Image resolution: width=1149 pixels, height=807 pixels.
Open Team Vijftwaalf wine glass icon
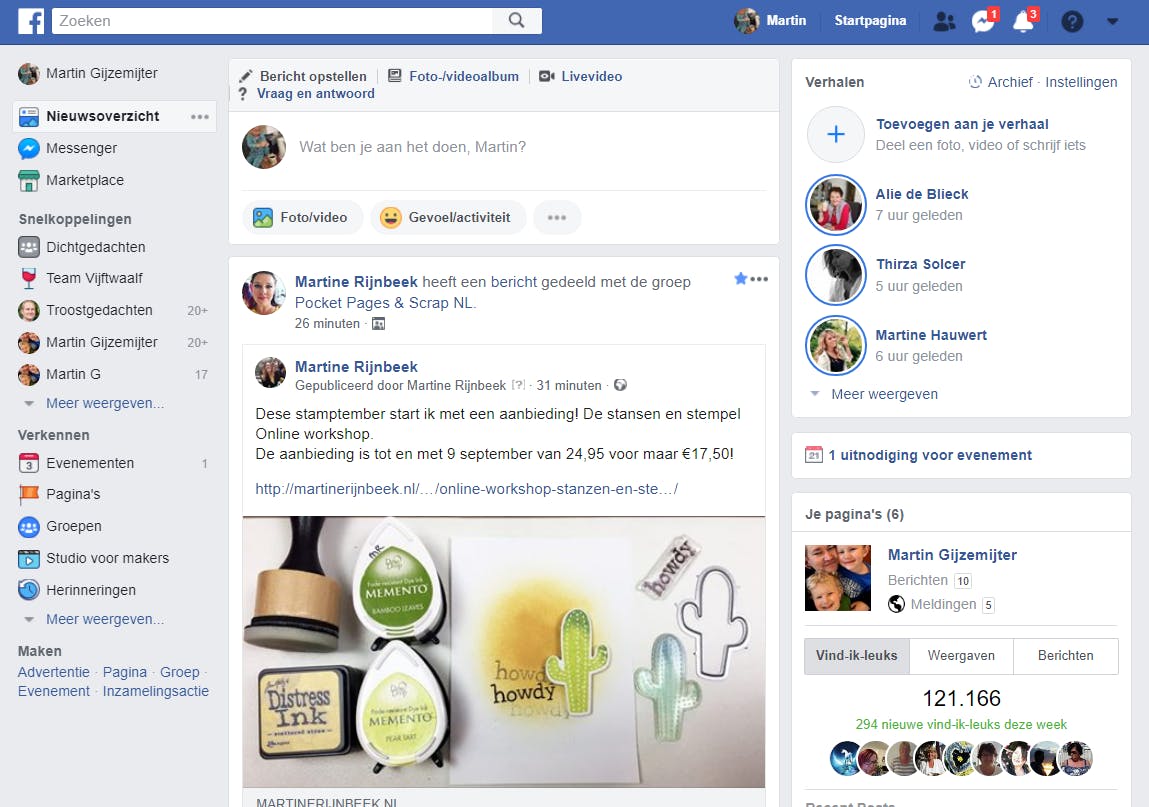[29, 279]
